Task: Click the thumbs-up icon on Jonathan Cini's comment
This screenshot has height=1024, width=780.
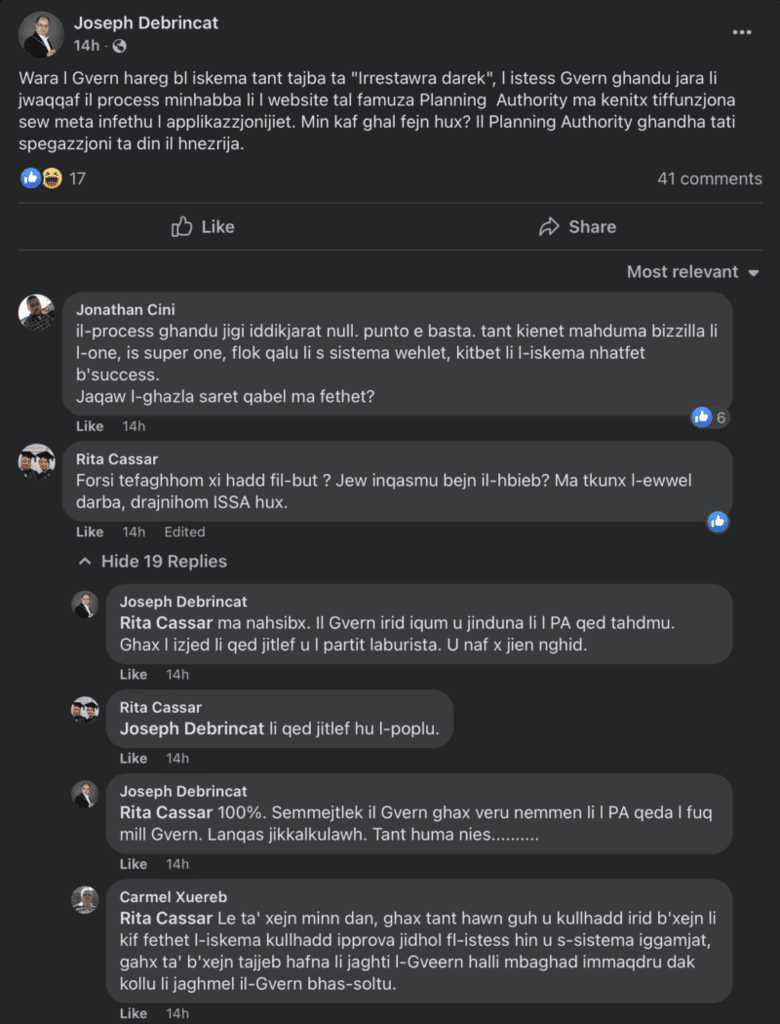Action: 702,417
